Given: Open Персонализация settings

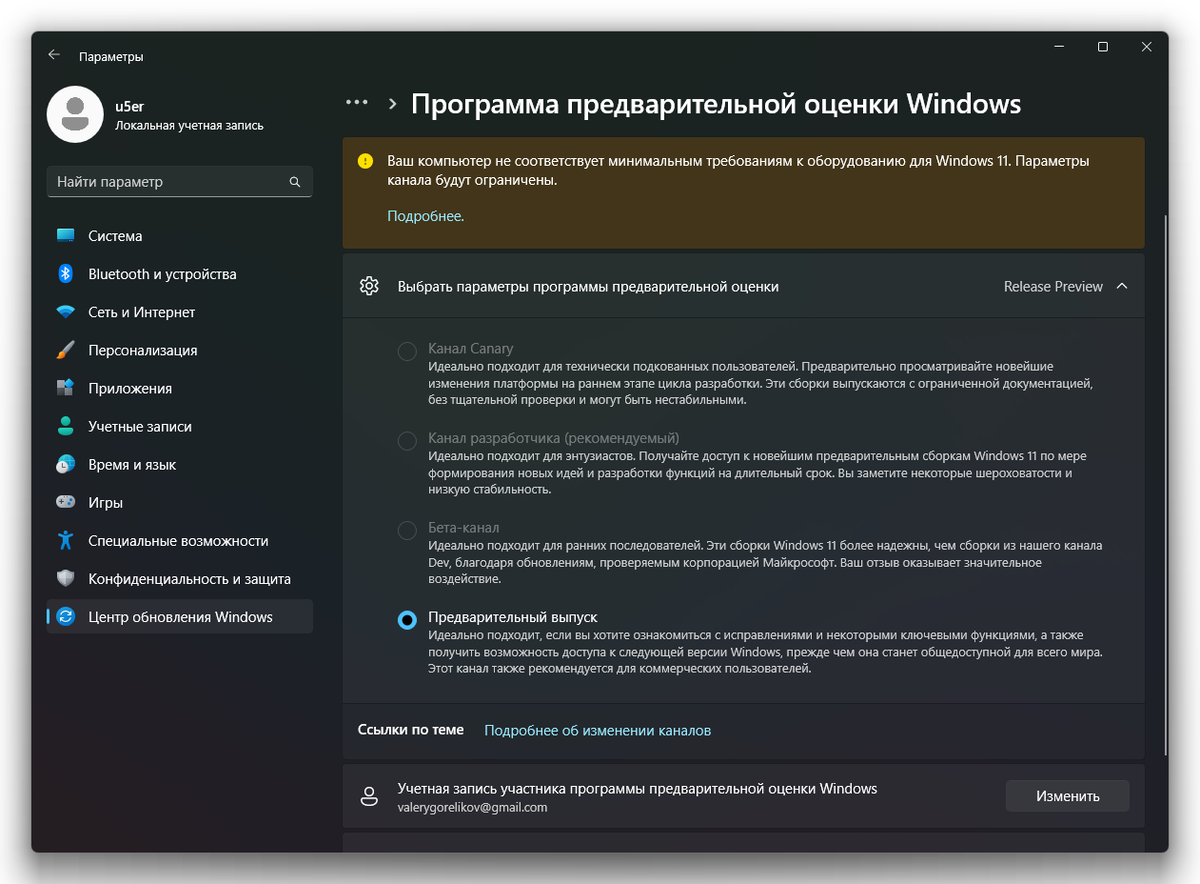Looking at the screenshot, I should pos(180,350).
